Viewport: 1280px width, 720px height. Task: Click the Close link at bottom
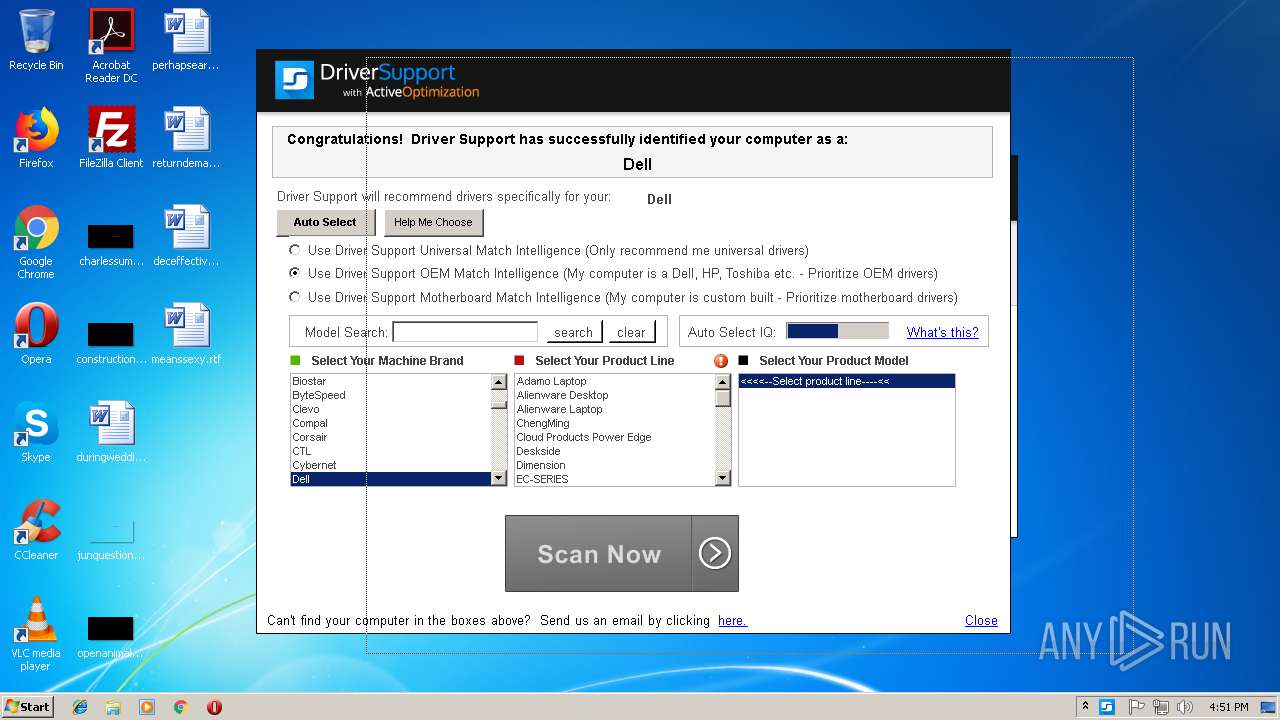(x=981, y=620)
